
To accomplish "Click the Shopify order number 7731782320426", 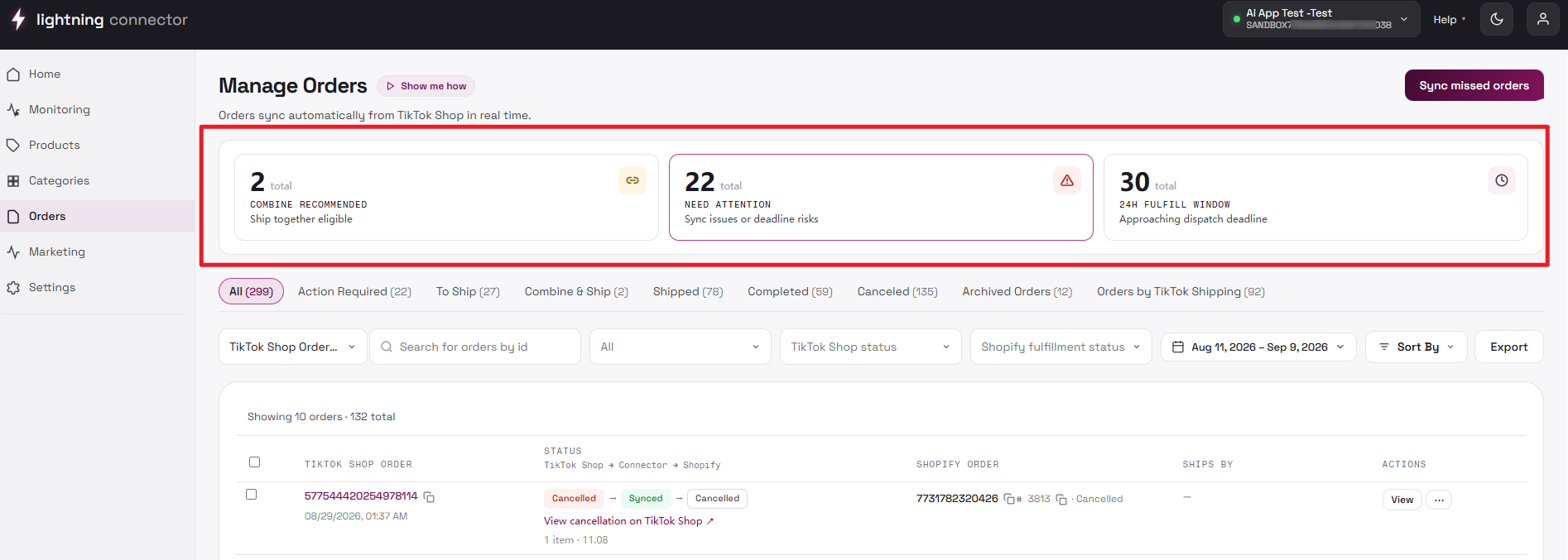I will click(957, 499).
